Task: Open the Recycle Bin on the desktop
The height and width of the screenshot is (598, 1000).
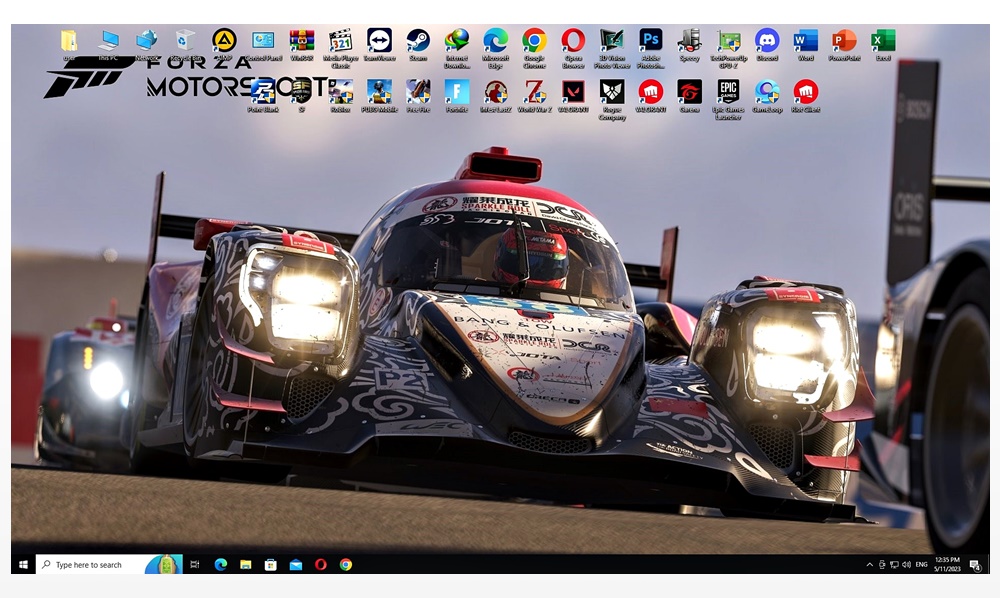Action: pos(185,42)
